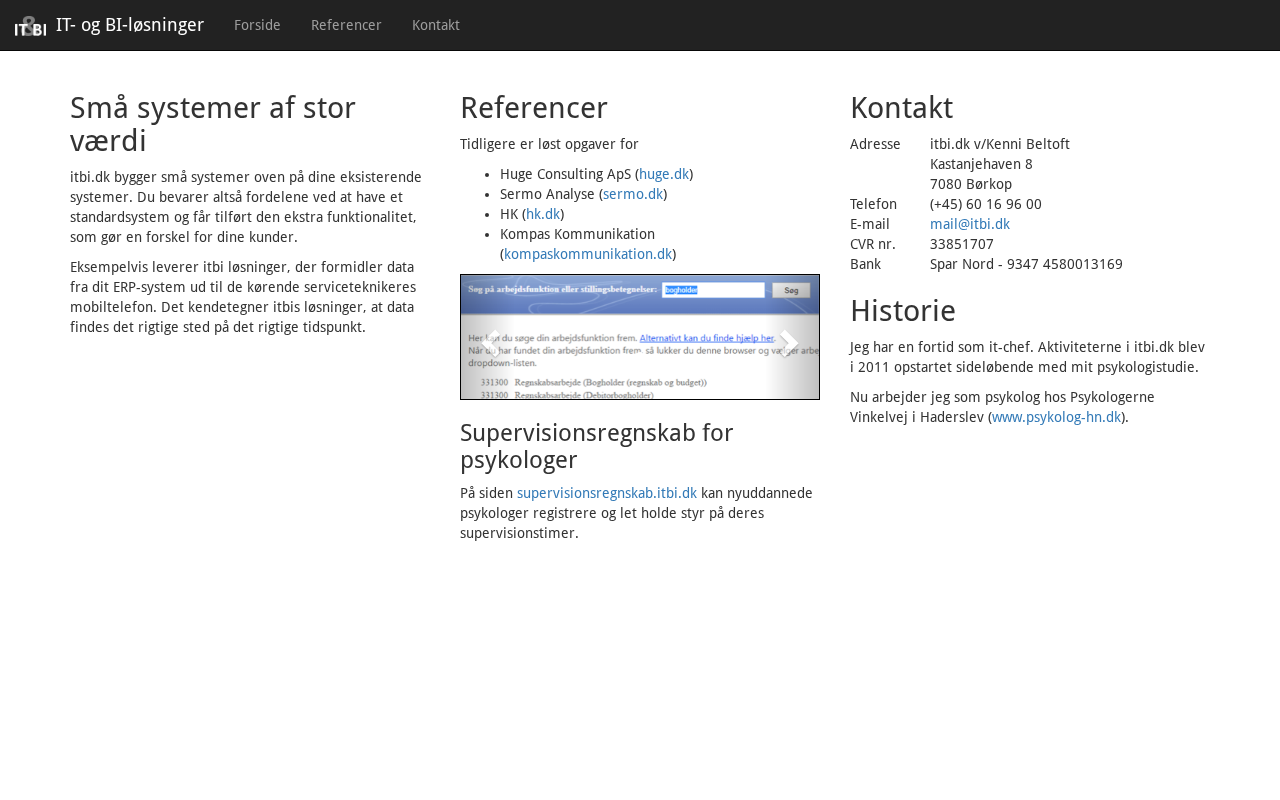Open the hk.dk link

543,214
